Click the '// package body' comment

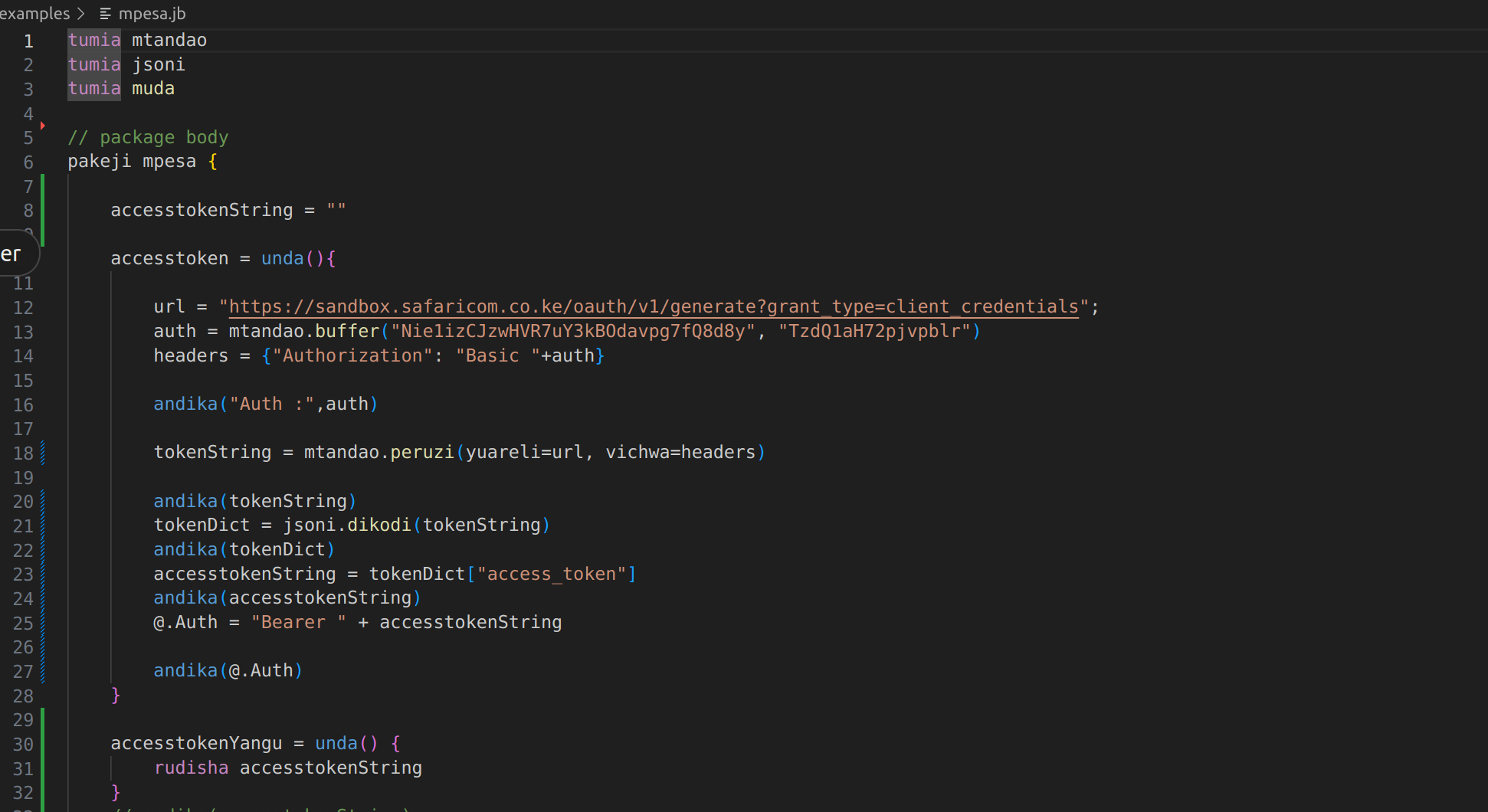pos(148,137)
